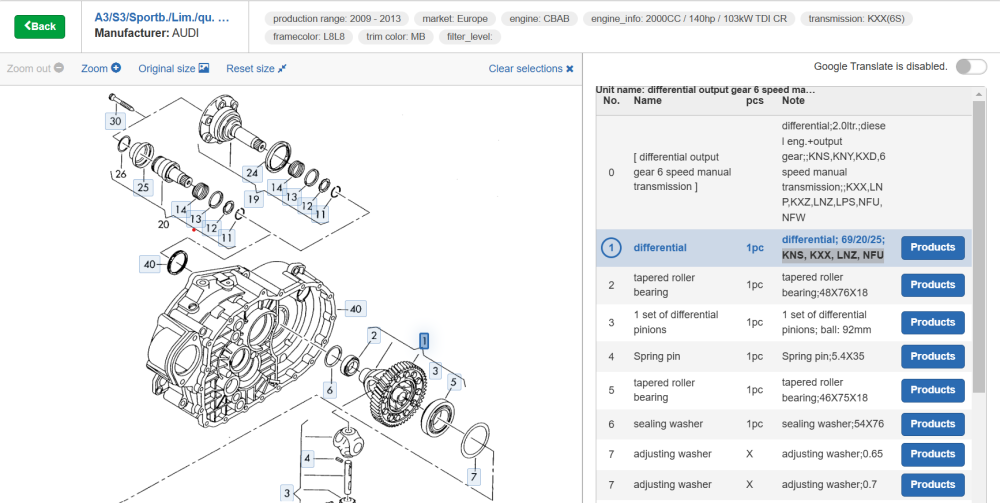Open Products for the sealing washer
Screen dimensions: 1000x503
click(932, 424)
